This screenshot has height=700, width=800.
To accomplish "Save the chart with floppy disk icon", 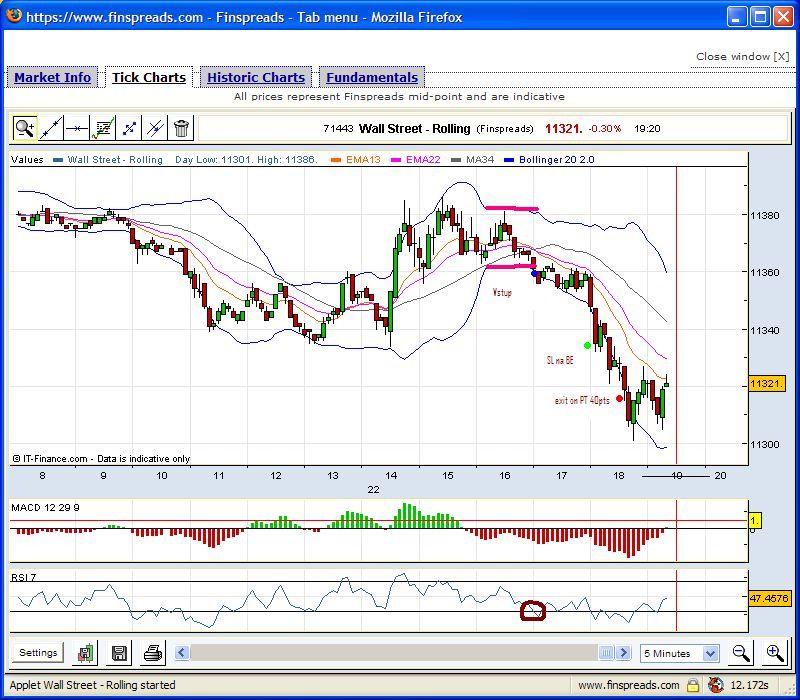I will click(119, 653).
